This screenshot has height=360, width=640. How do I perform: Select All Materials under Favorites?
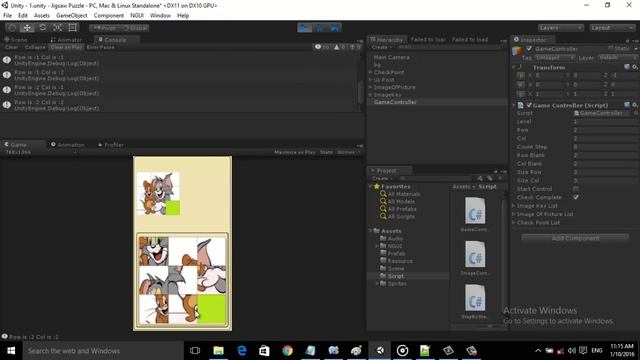pos(404,194)
